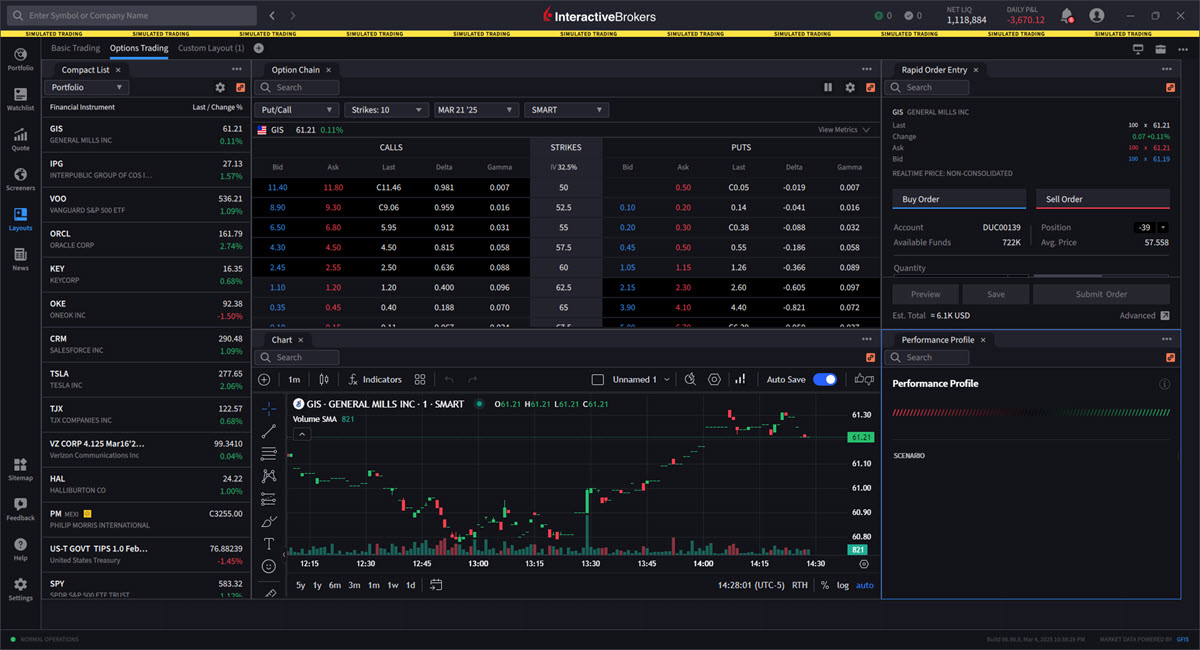Select the crosshair cursor tool
1200x650 pixels.
coord(269,408)
